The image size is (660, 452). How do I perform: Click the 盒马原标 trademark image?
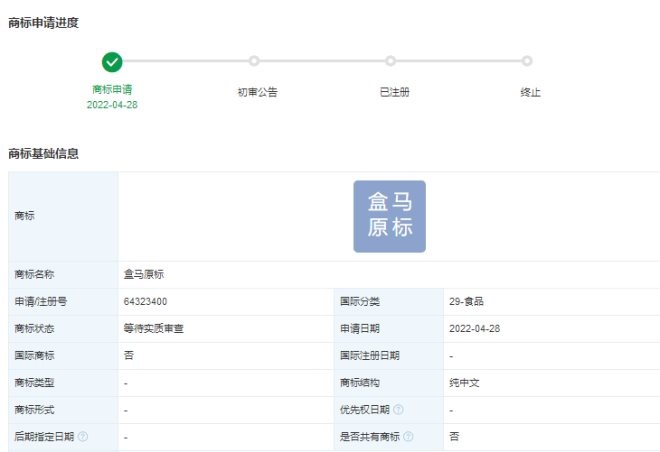389,216
